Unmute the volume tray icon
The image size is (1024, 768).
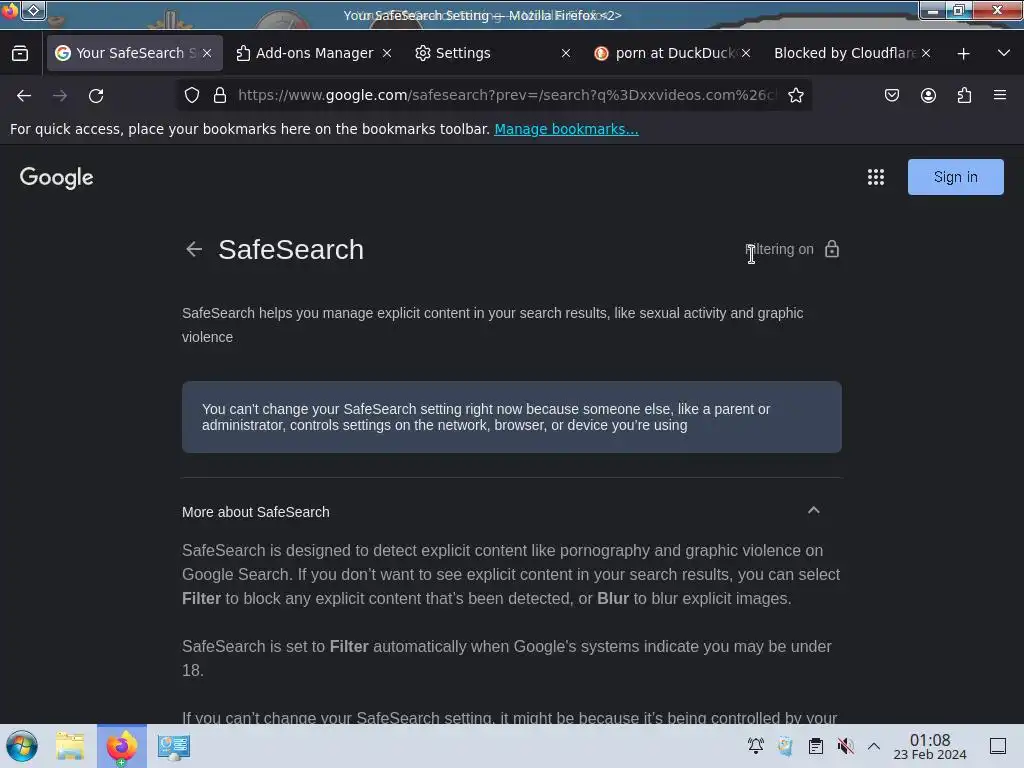(846, 746)
